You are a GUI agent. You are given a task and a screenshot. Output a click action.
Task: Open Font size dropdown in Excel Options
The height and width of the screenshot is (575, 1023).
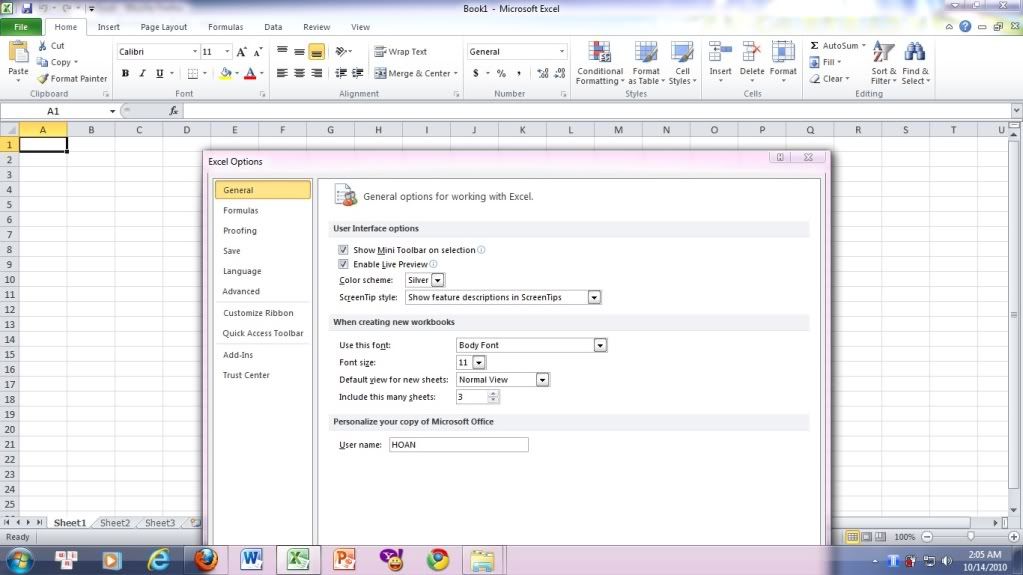(x=479, y=363)
